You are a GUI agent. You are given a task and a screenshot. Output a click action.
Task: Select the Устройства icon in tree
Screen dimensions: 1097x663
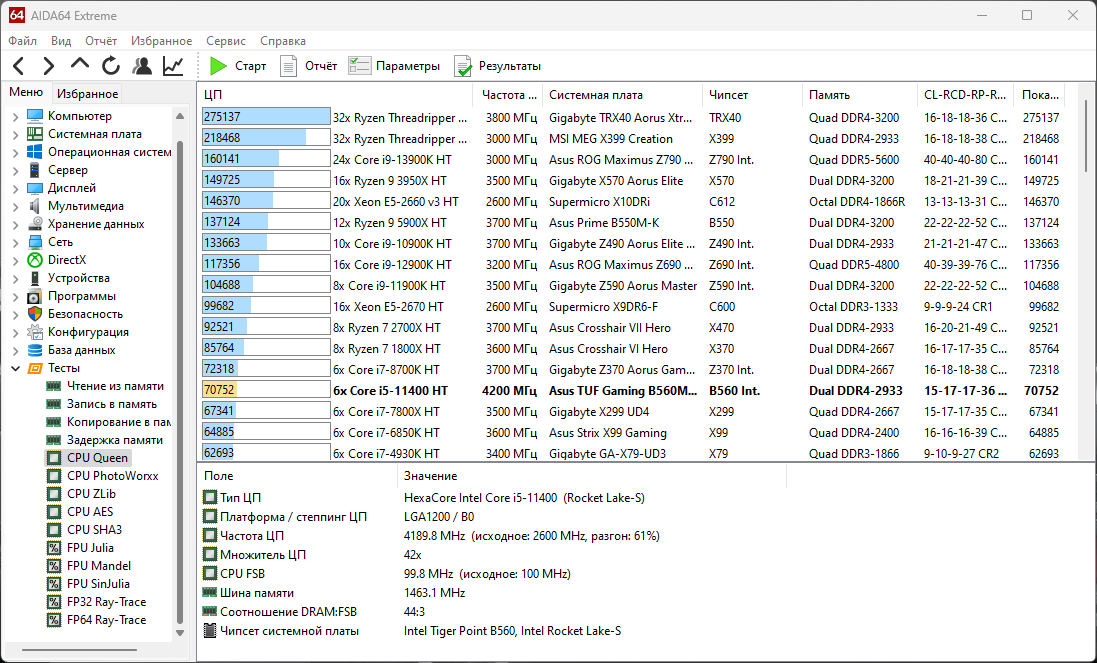[x=34, y=278]
